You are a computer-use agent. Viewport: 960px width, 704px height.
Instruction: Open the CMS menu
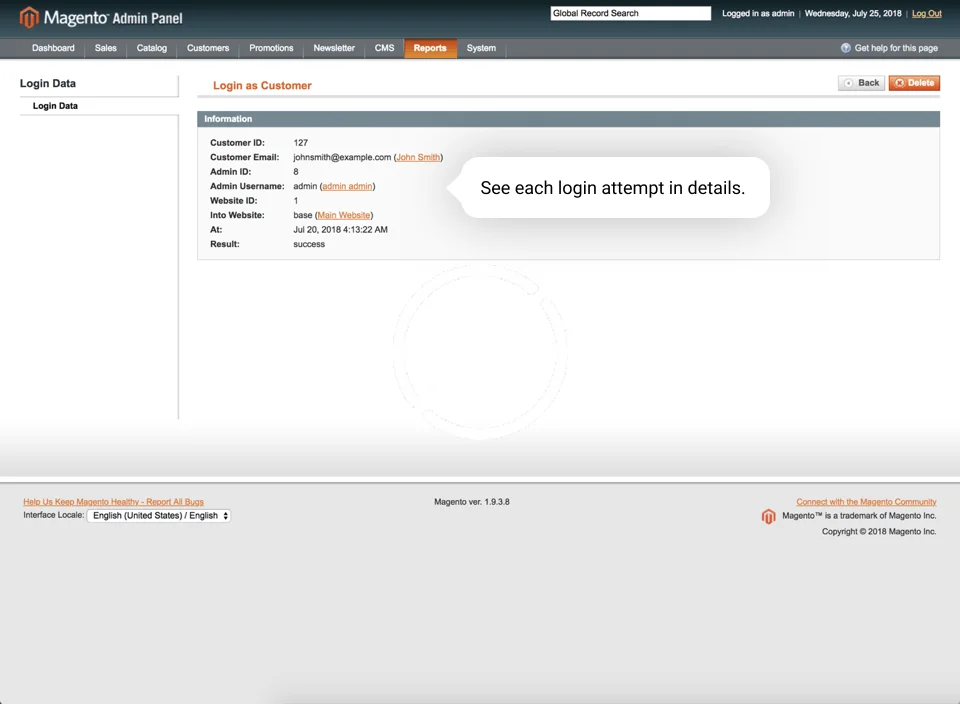384,48
